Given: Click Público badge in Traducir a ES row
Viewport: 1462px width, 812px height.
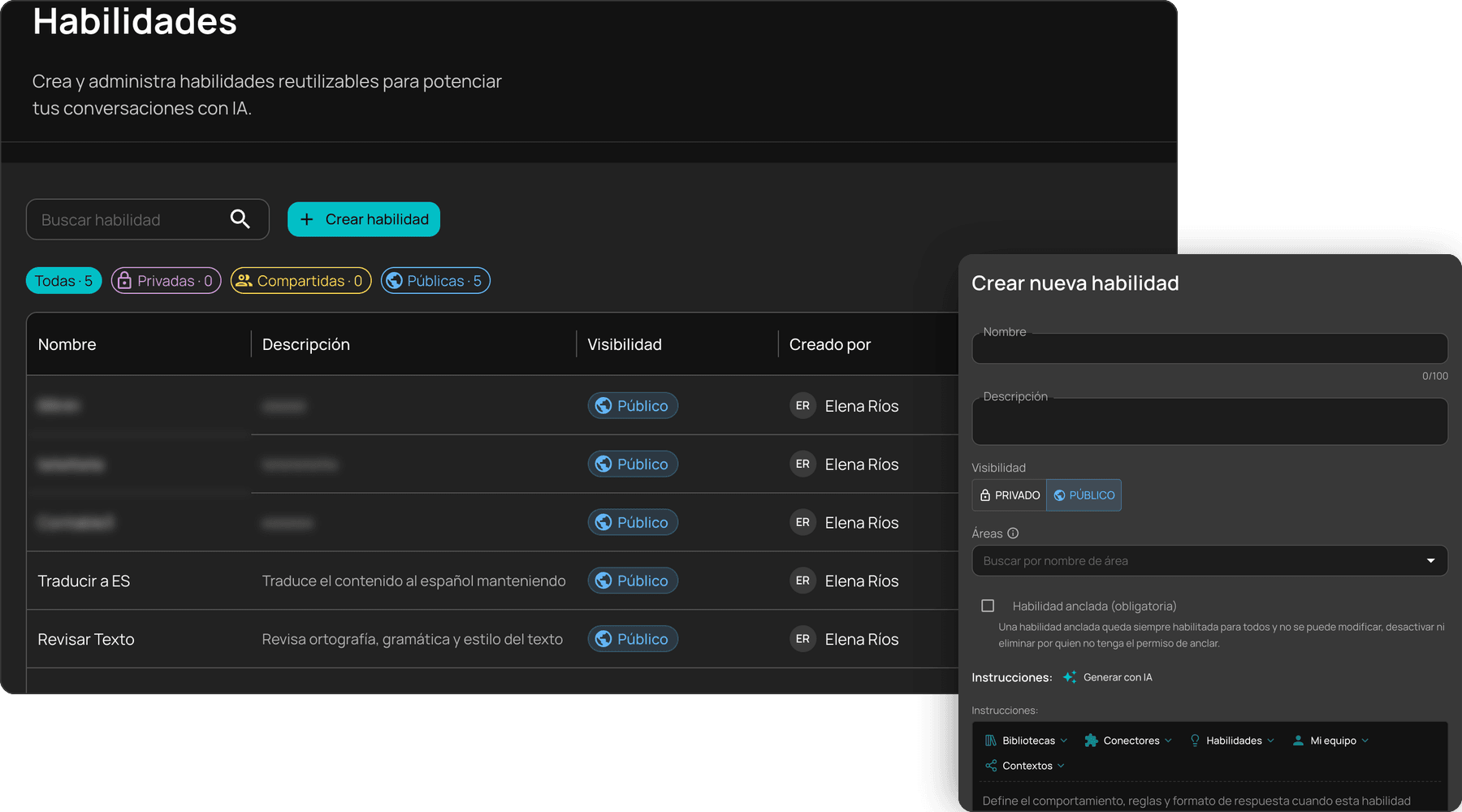Looking at the screenshot, I should pos(633,581).
